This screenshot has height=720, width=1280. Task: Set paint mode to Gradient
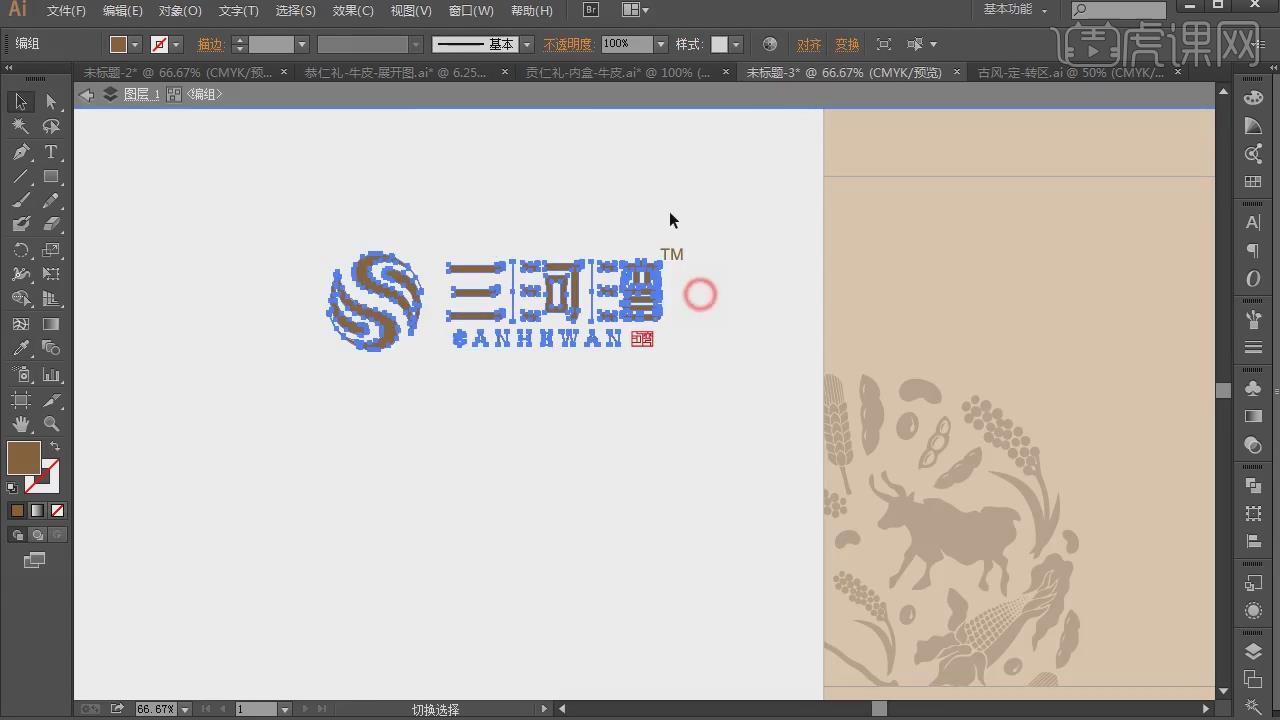point(37,510)
